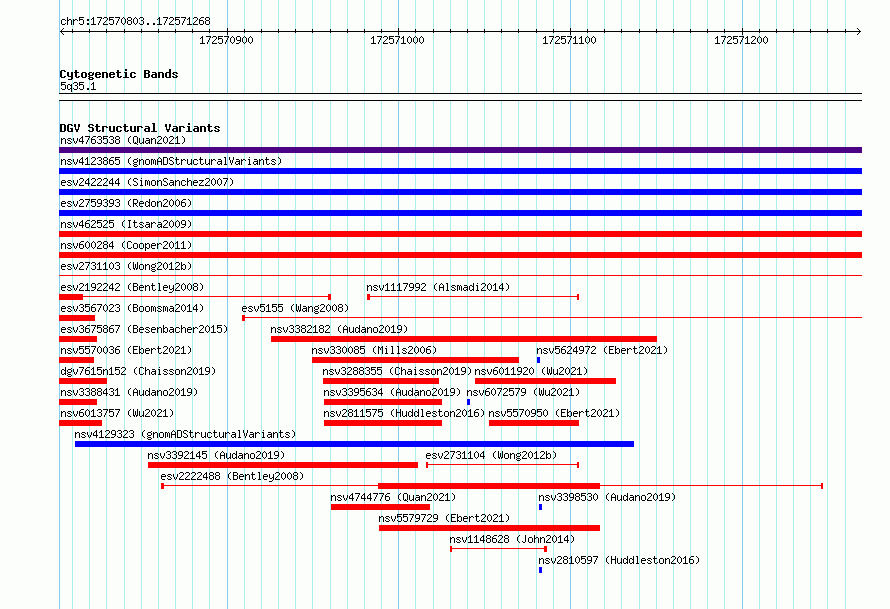Open nsv1148628 (John2014) label
Screen dimensions: 890x609
[512, 539]
